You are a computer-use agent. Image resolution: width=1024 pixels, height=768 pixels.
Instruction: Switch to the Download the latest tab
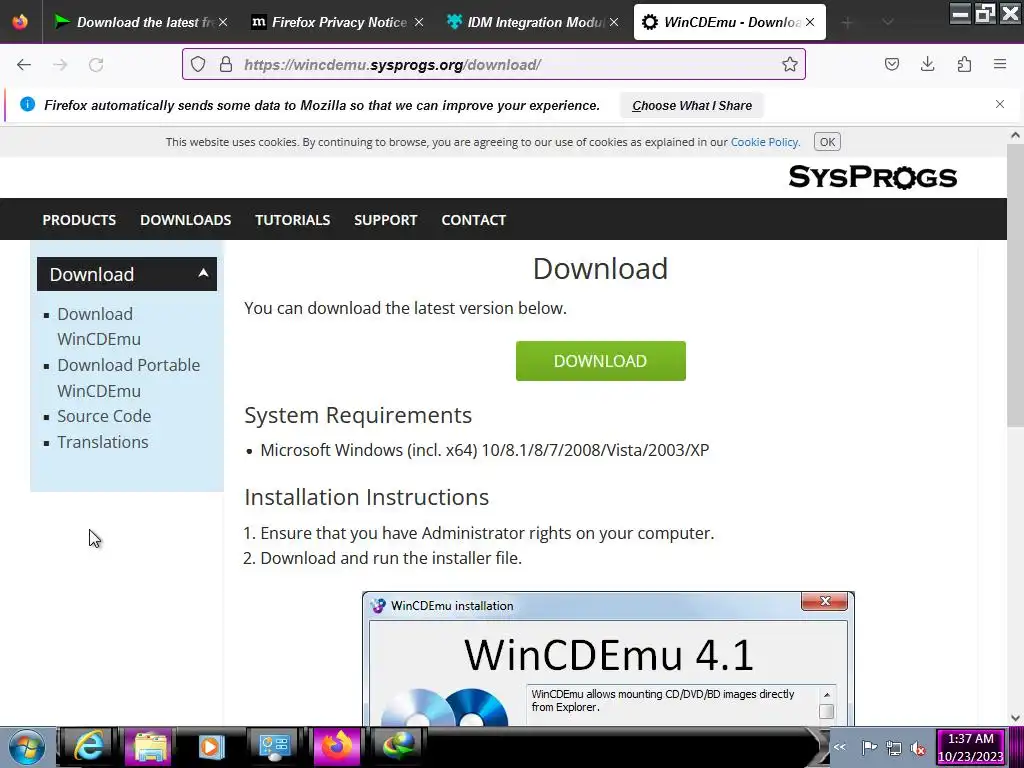tap(142, 22)
